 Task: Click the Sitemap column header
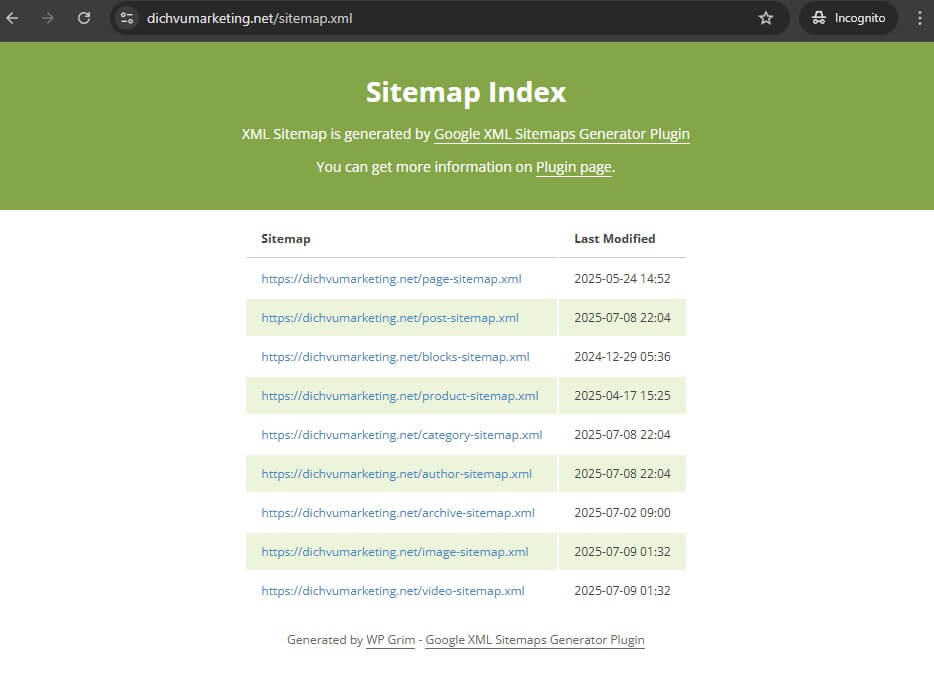point(286,239)
